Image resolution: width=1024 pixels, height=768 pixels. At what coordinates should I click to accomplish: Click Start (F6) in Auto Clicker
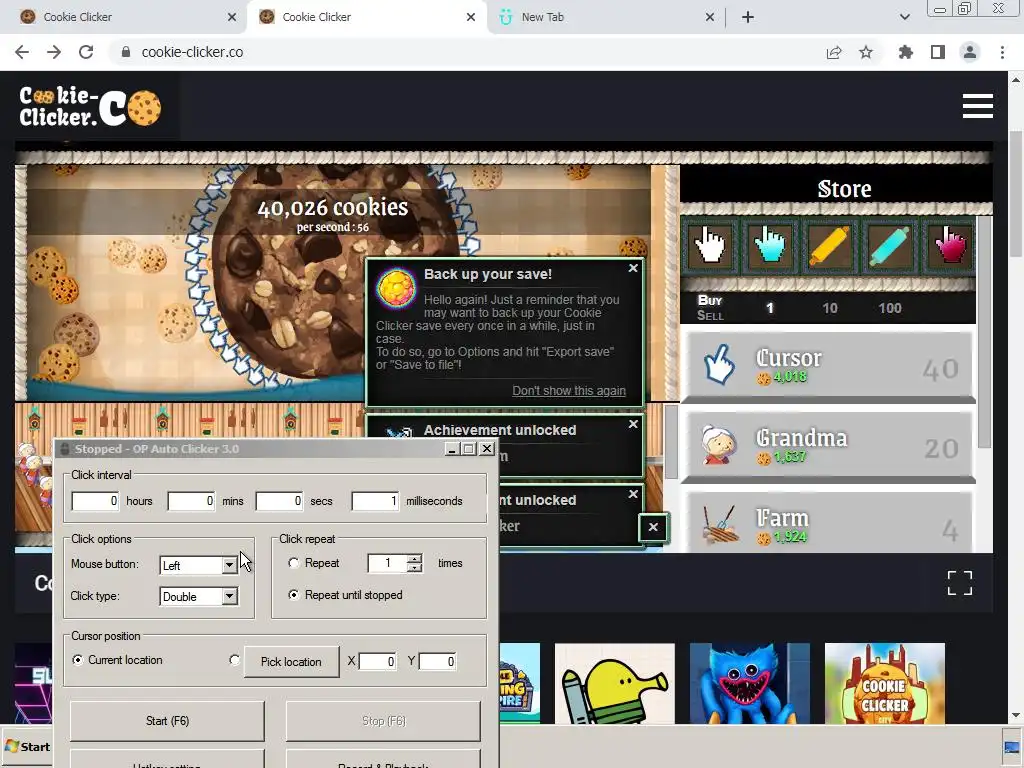coord(167,721)
